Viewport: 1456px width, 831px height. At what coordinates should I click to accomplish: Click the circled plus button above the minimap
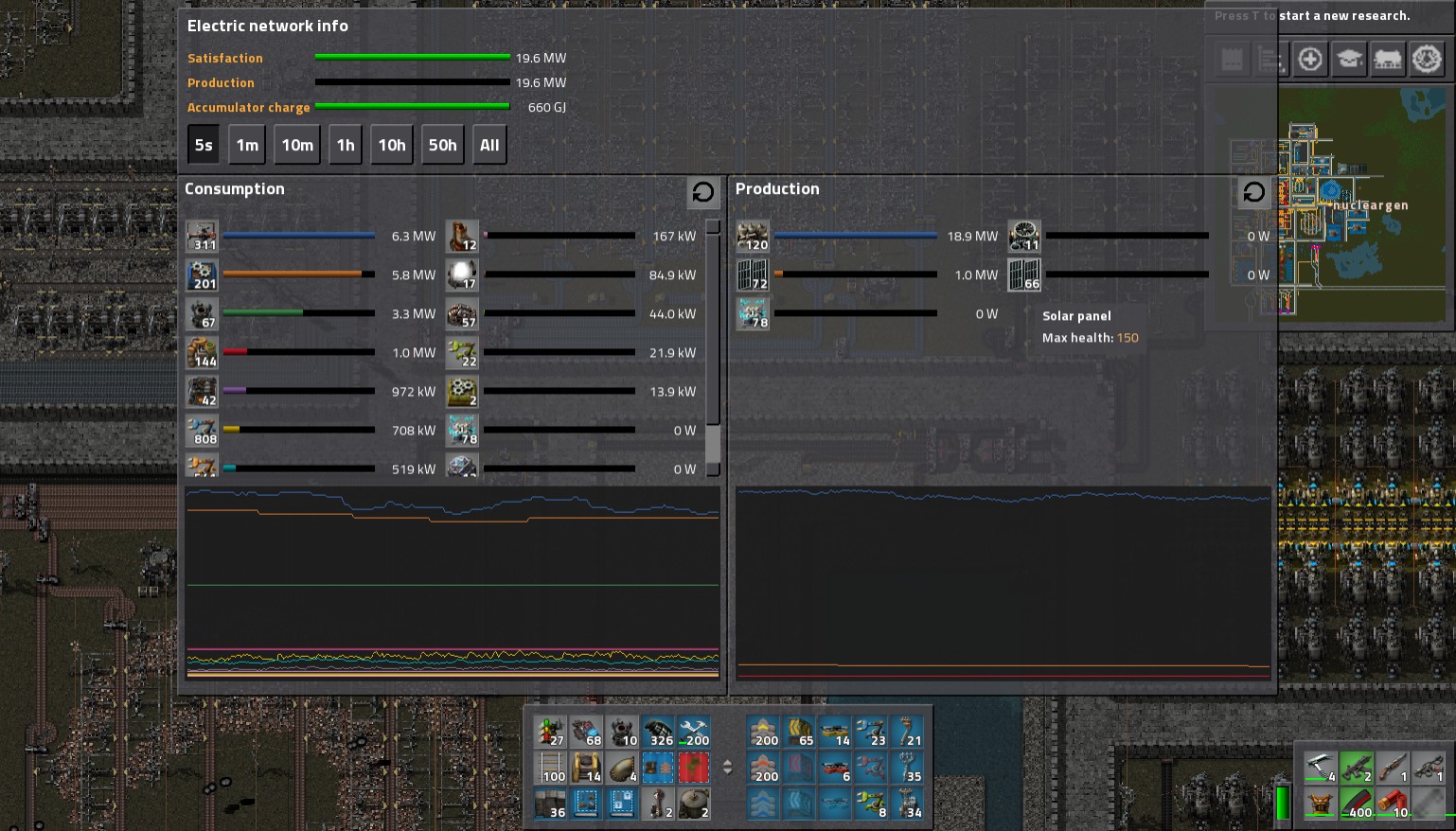[1310, 60]
